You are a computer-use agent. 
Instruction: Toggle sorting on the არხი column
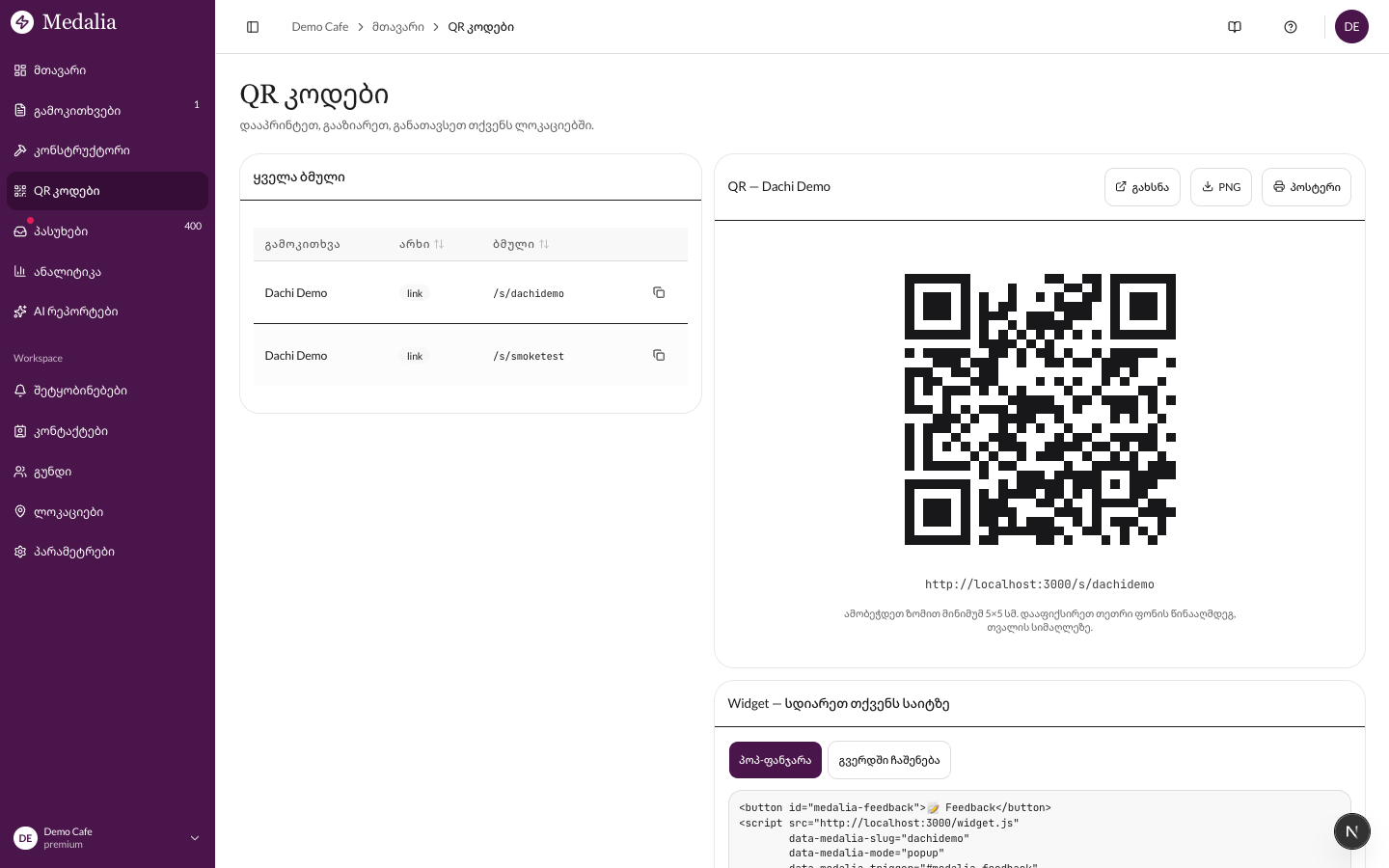point(439,244)
